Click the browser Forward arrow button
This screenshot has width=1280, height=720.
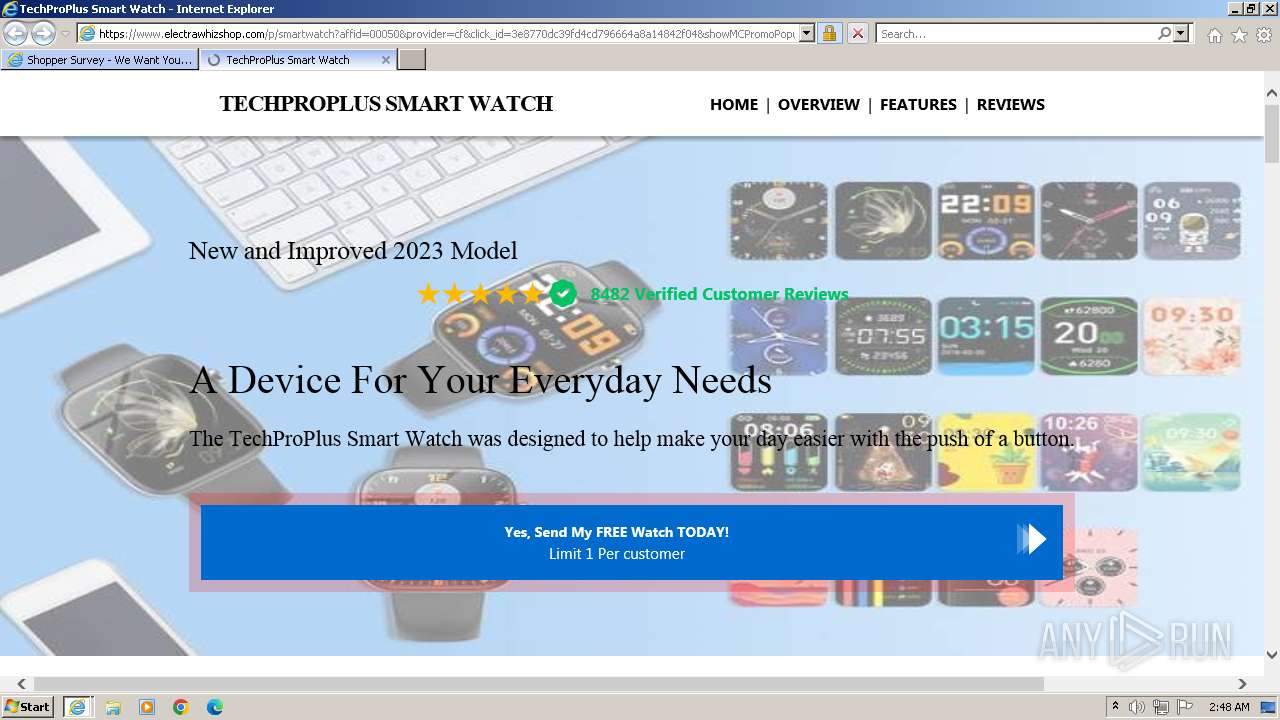point(43,33)
